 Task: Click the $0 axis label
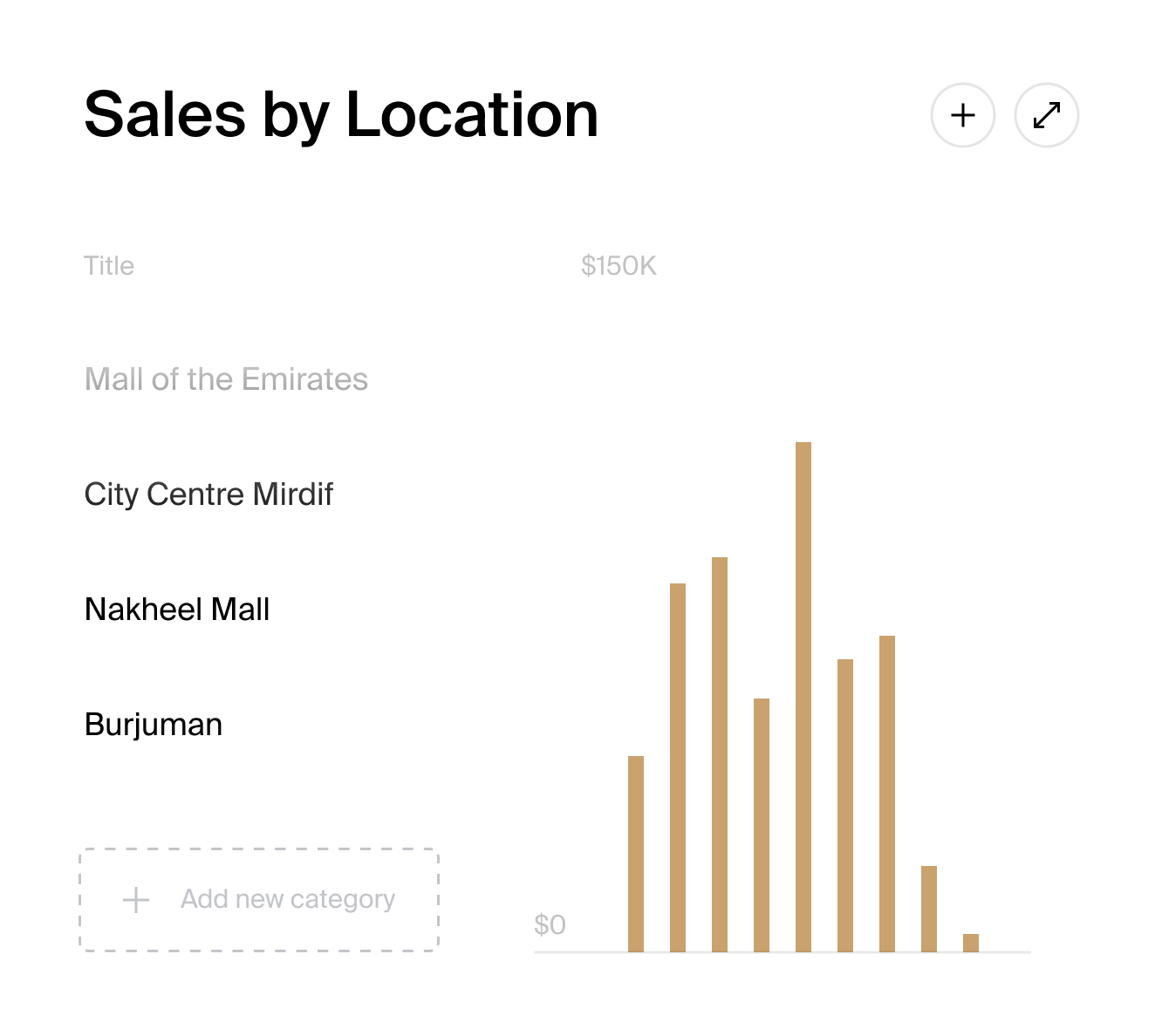549,926
